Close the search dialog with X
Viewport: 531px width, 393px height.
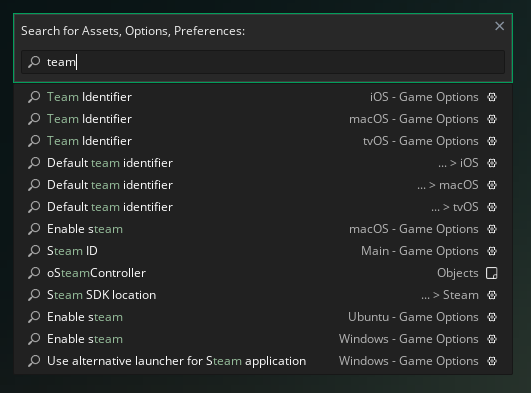(500, 26)
